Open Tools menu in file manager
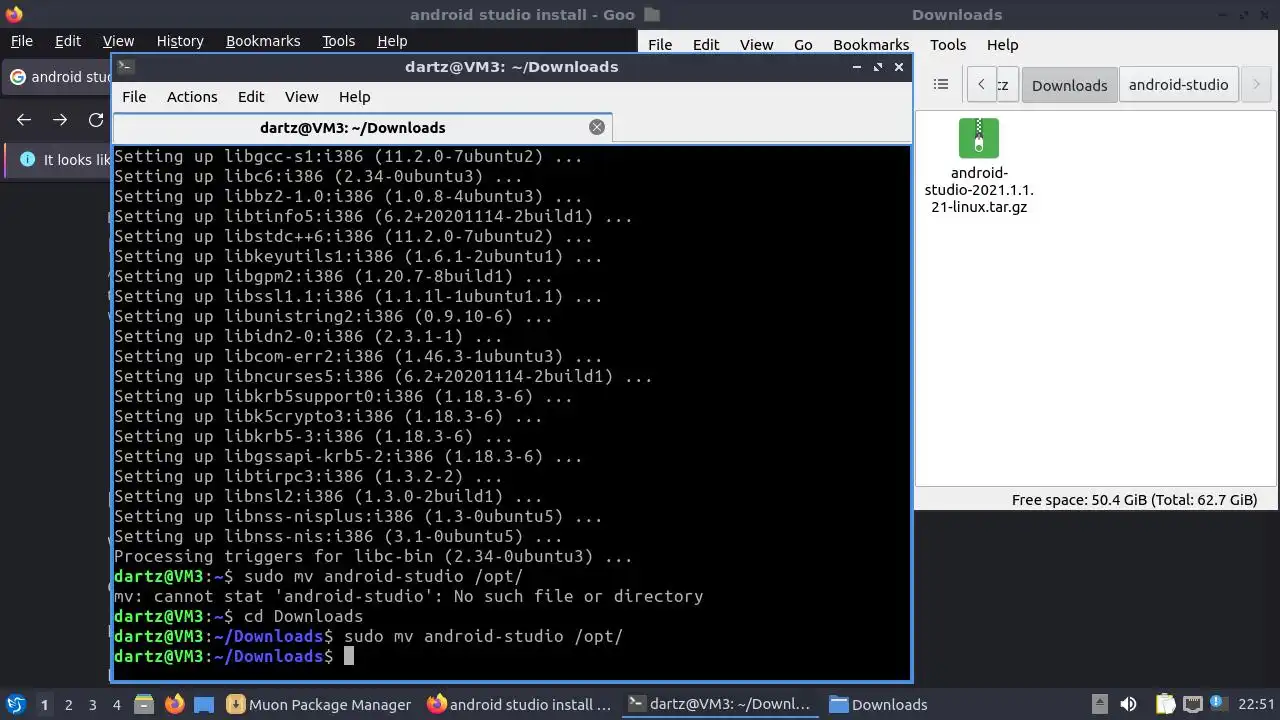Image resolution: width=1280 pixels, height=720 pixels. point(948,45)
